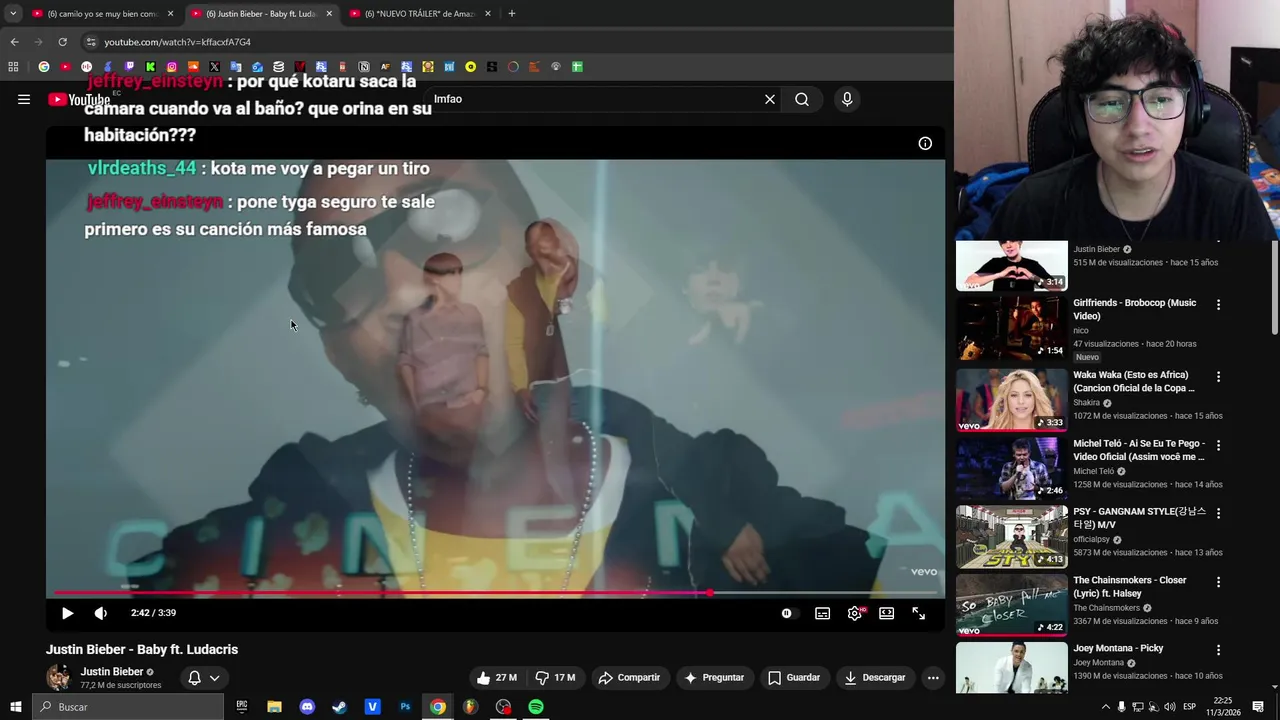Reload the current page
1280x720 pixels.
click(x=62, y=42)
